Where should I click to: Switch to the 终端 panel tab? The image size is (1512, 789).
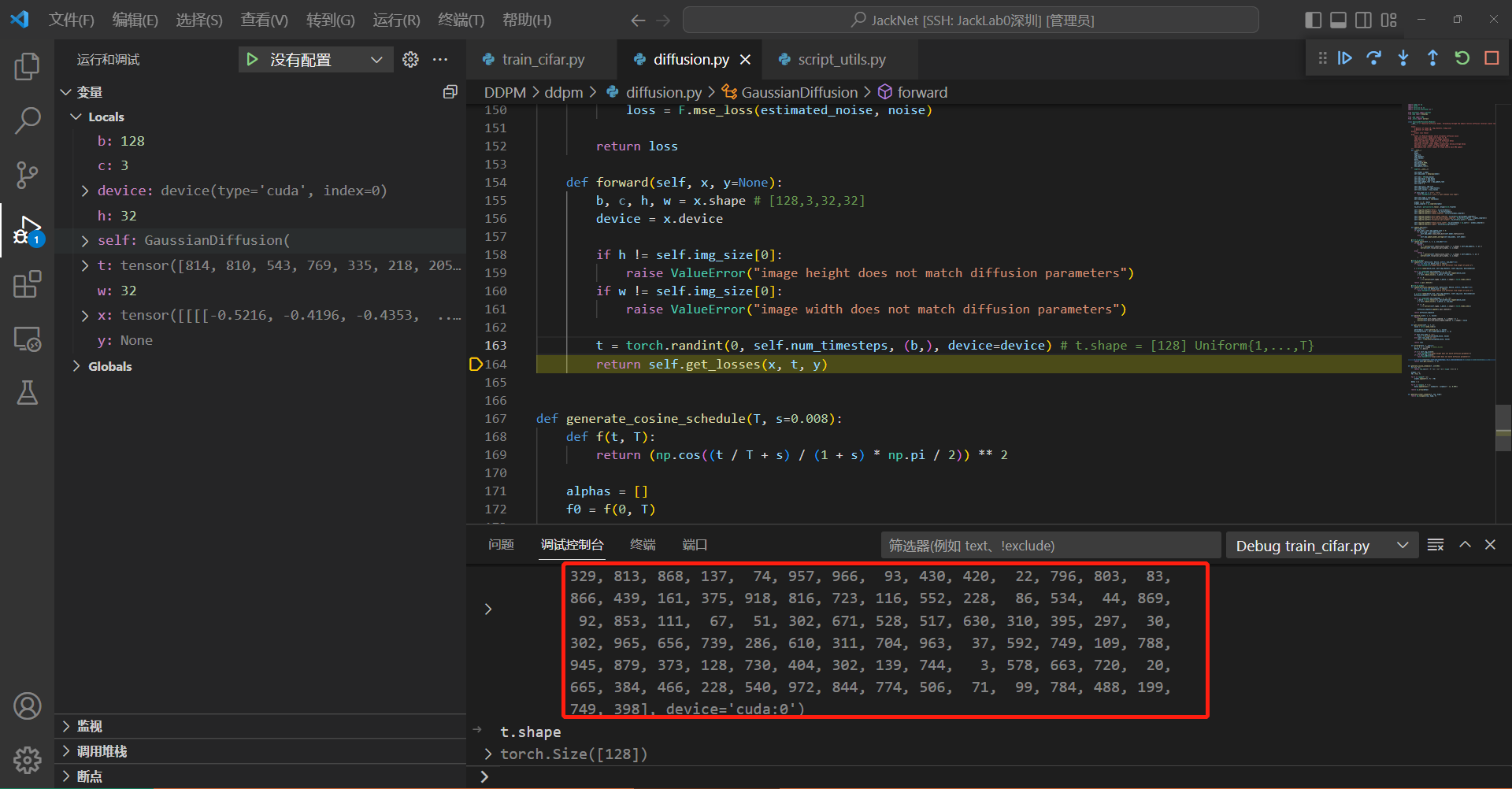643,545
